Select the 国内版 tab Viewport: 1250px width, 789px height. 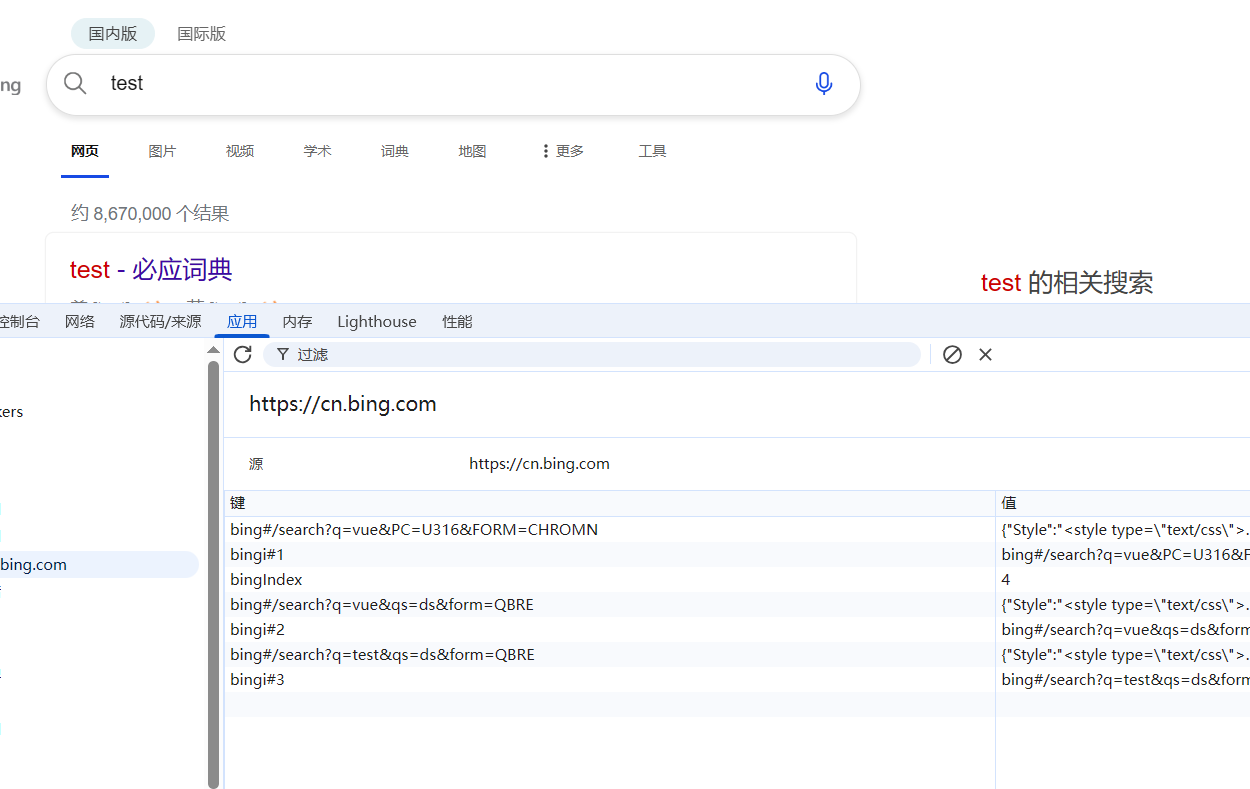click(113, 33)
